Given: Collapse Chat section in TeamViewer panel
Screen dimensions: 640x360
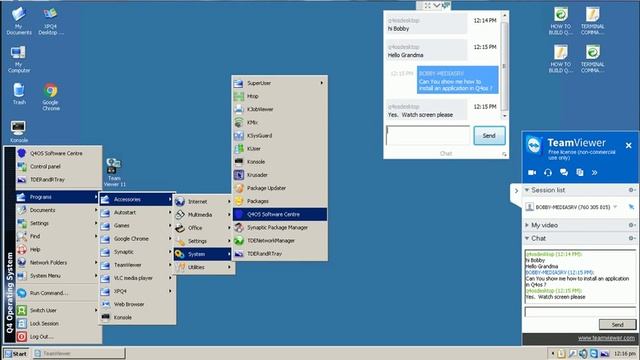Looking at the screenshot, I should (527, 238).
